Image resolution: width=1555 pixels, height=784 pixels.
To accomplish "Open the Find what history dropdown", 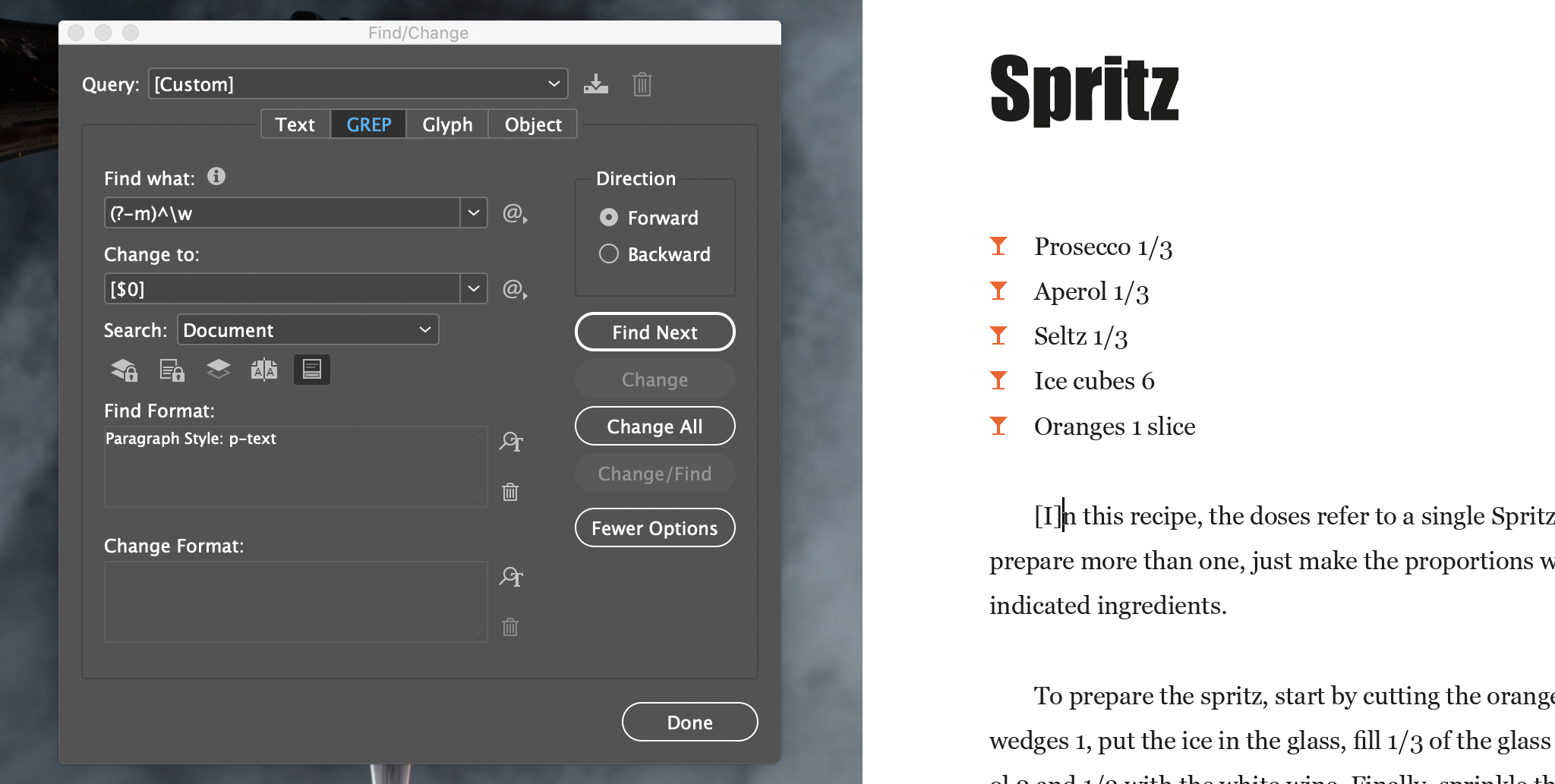I will pos(473,213).
